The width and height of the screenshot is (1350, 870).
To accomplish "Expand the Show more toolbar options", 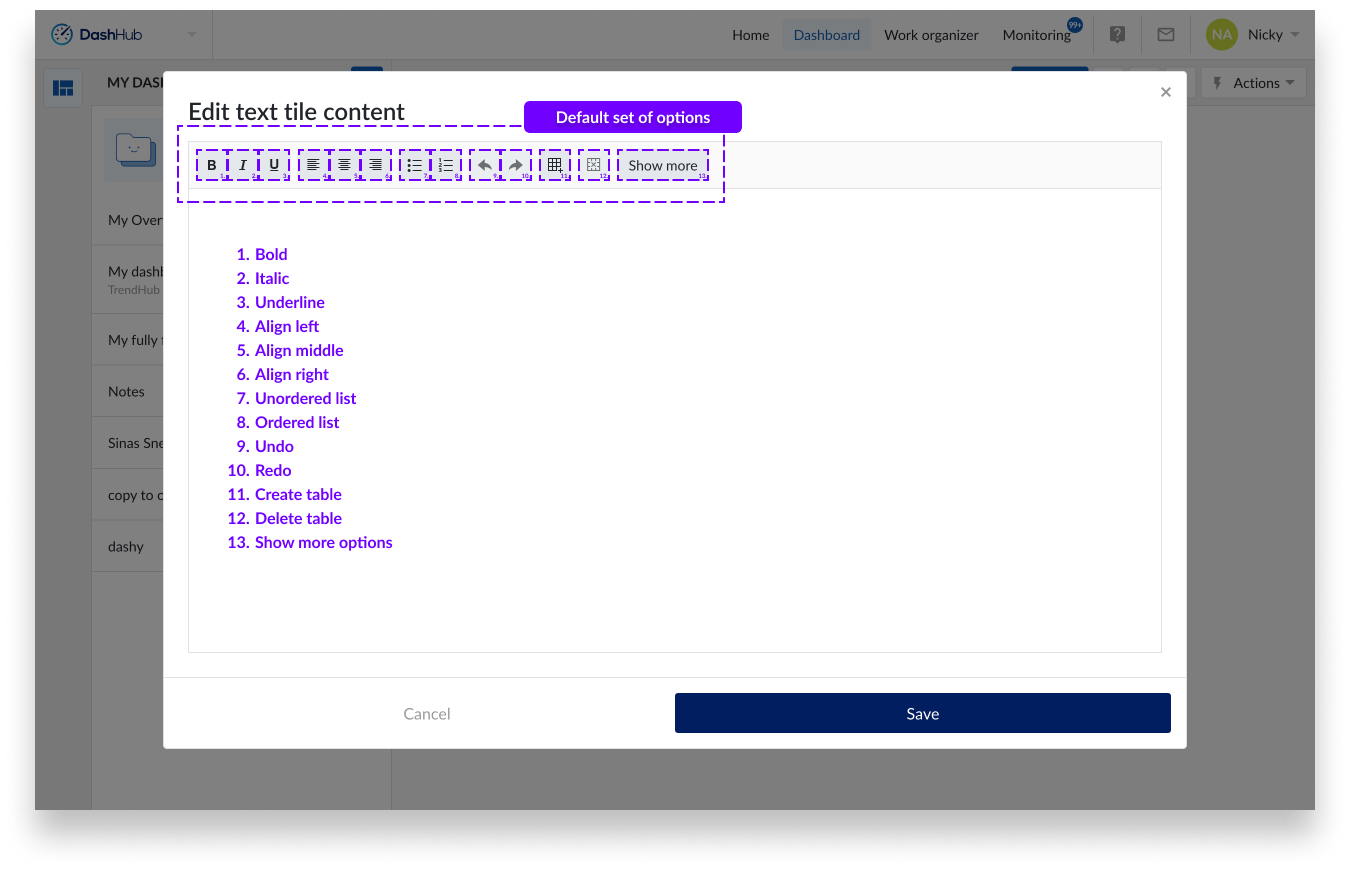I will [x=662, y=165].
